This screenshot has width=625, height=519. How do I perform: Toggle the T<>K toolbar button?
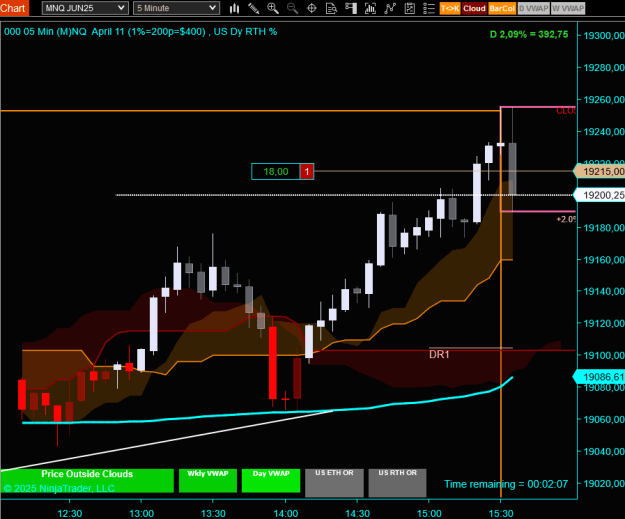click(x=450, y=8)
